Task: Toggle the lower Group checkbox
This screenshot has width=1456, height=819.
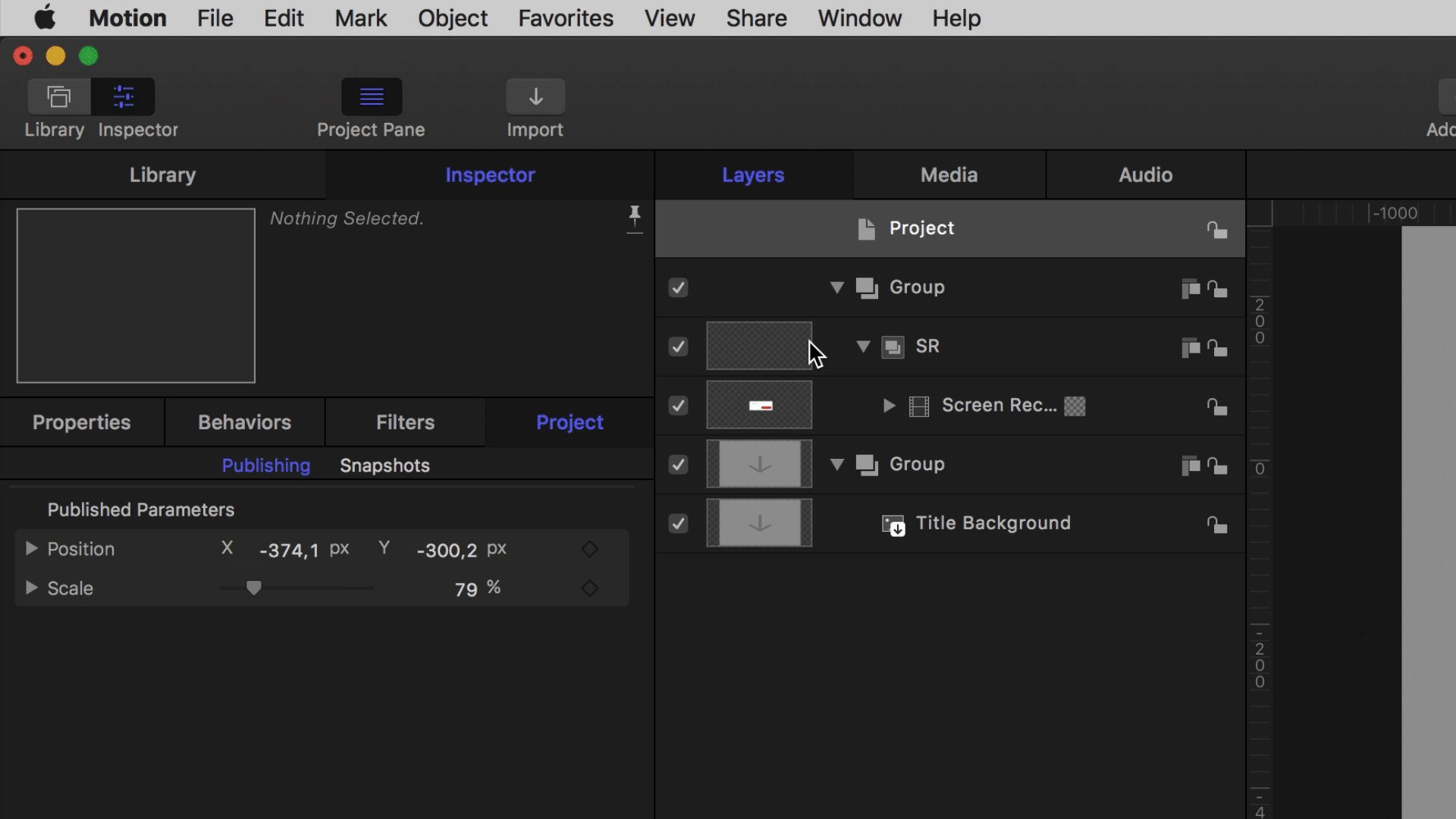Action: 678,464
